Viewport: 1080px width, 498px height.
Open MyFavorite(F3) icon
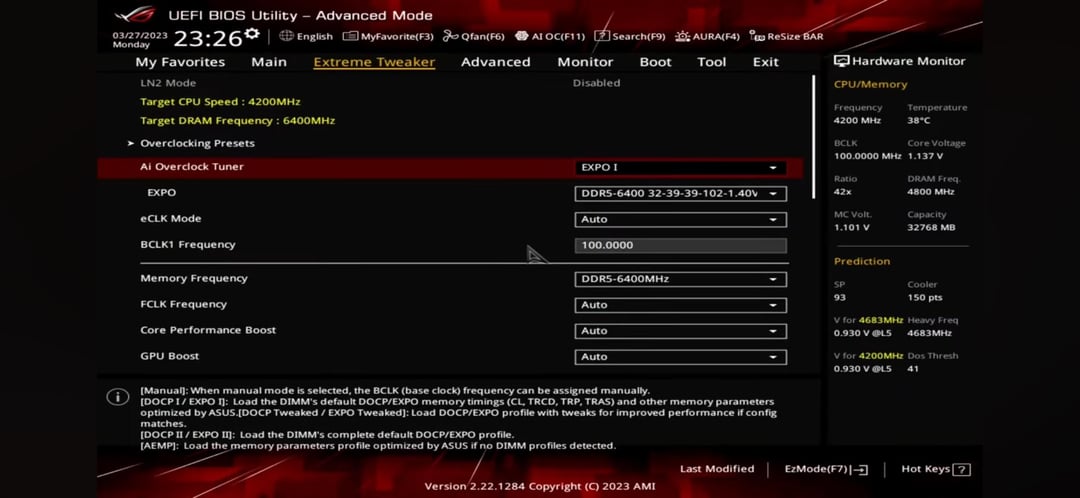click(350, 36)
